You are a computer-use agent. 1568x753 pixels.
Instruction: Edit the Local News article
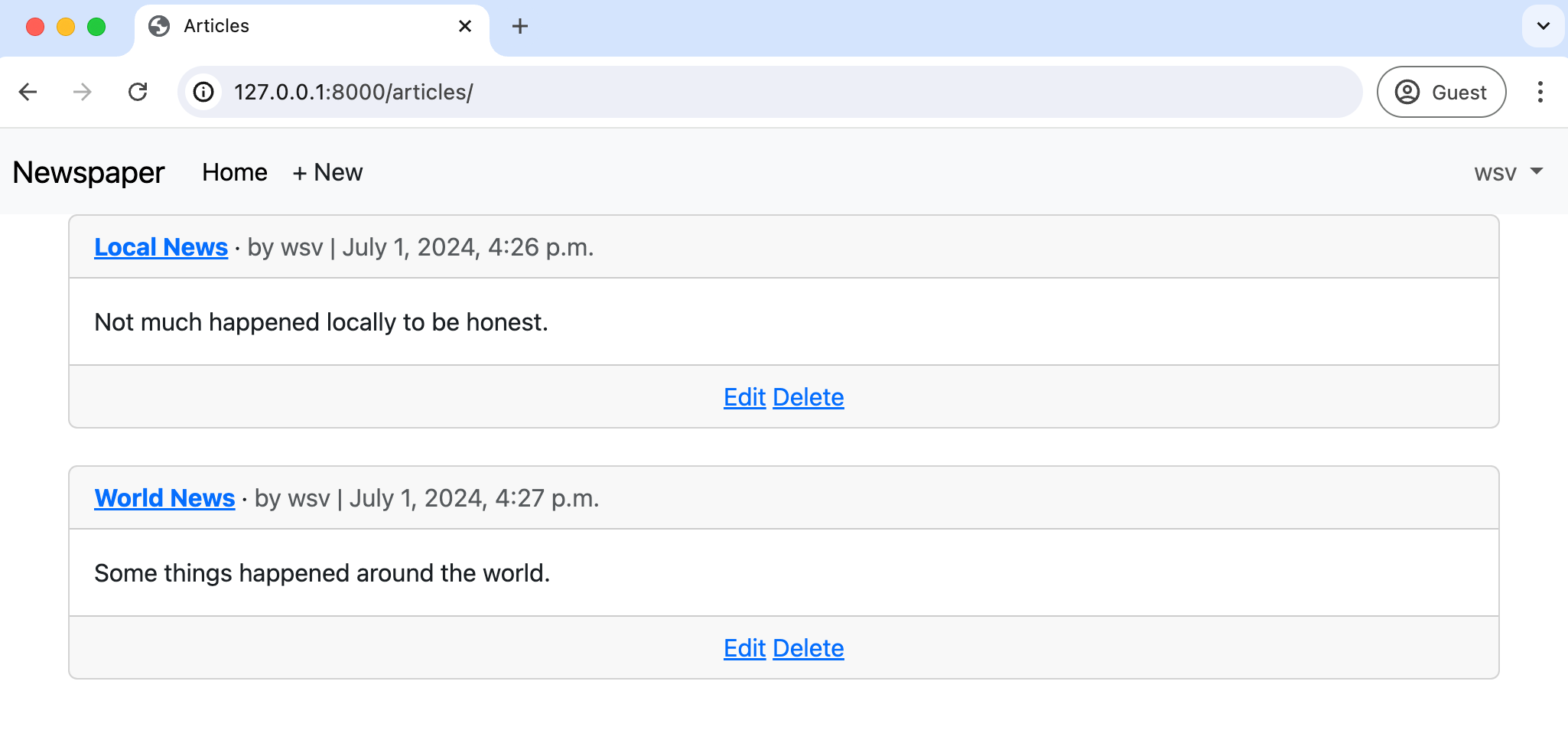[x=744, y=397]
